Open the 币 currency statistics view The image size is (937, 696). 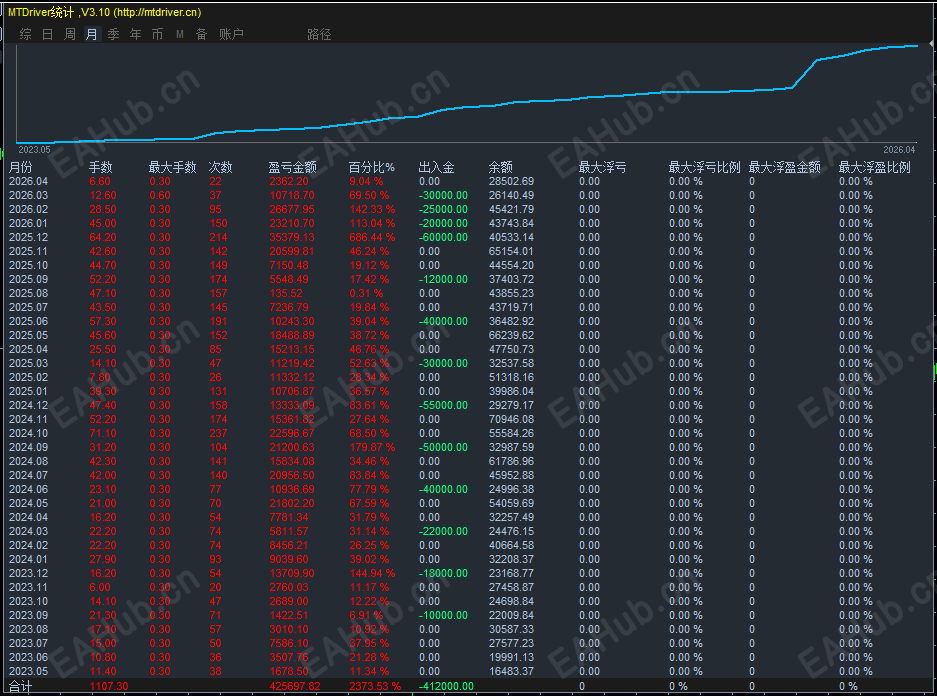tap(156, 33)
